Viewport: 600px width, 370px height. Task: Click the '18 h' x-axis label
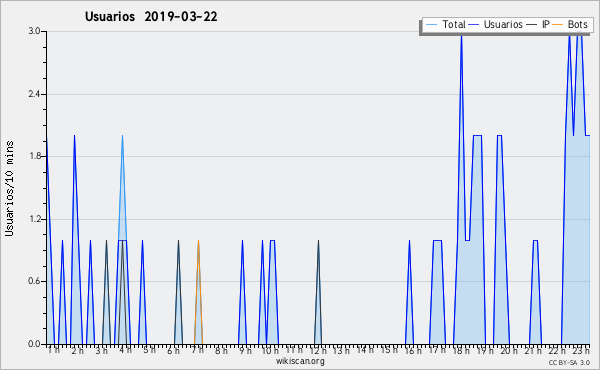[461, 350]
